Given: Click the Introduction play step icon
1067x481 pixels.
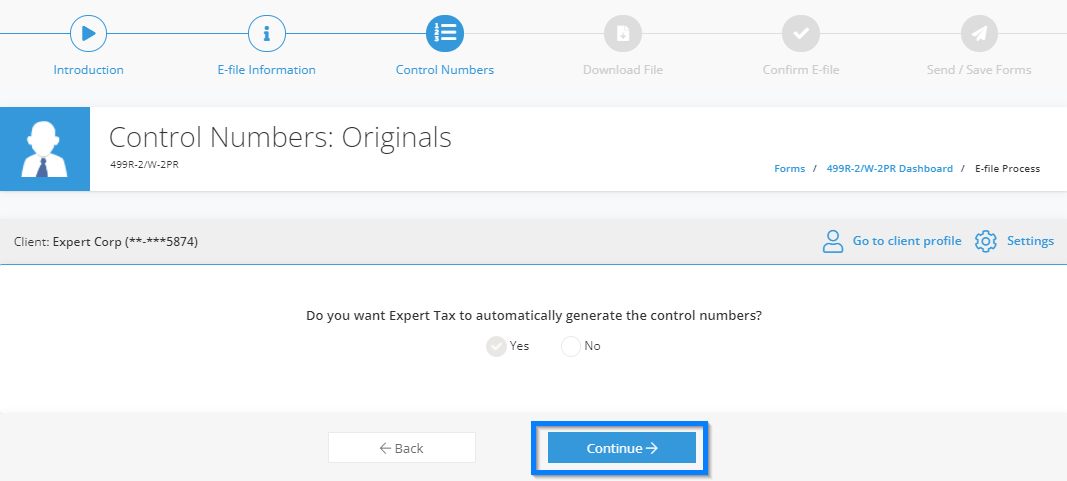Looking at the screenshot, I should (88, 33).
